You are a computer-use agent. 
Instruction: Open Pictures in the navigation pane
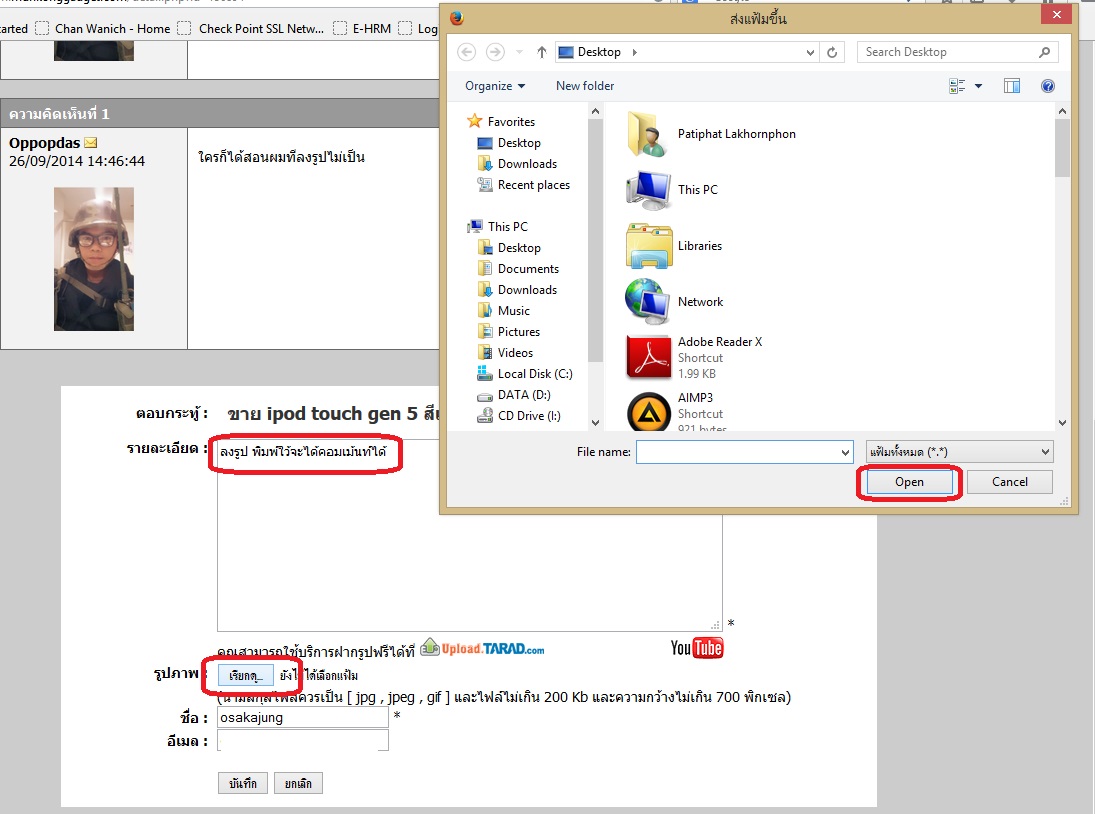click(518, 332)
